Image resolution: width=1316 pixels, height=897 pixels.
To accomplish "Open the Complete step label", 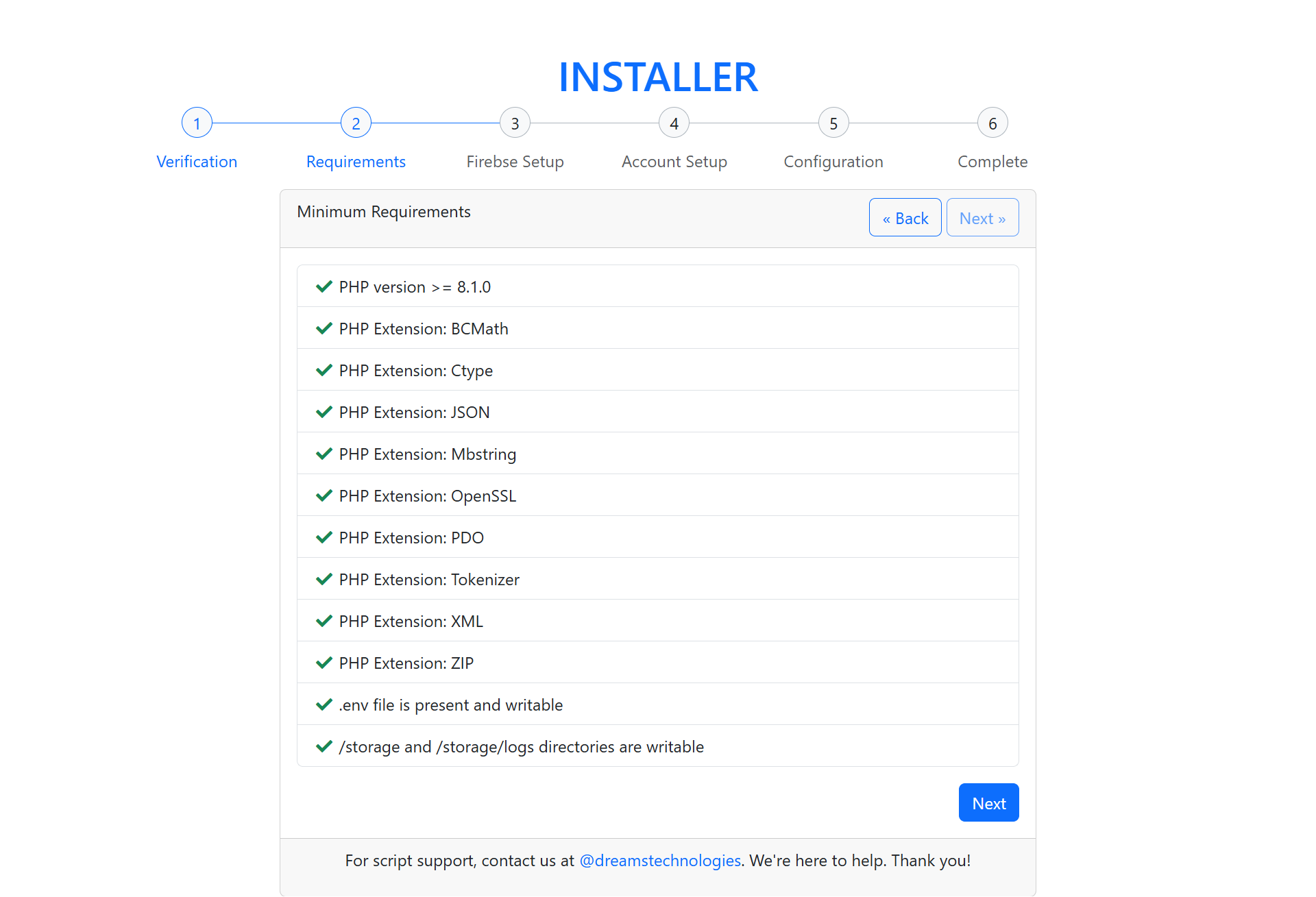I will pyautogui.click(x=992, y=162).
